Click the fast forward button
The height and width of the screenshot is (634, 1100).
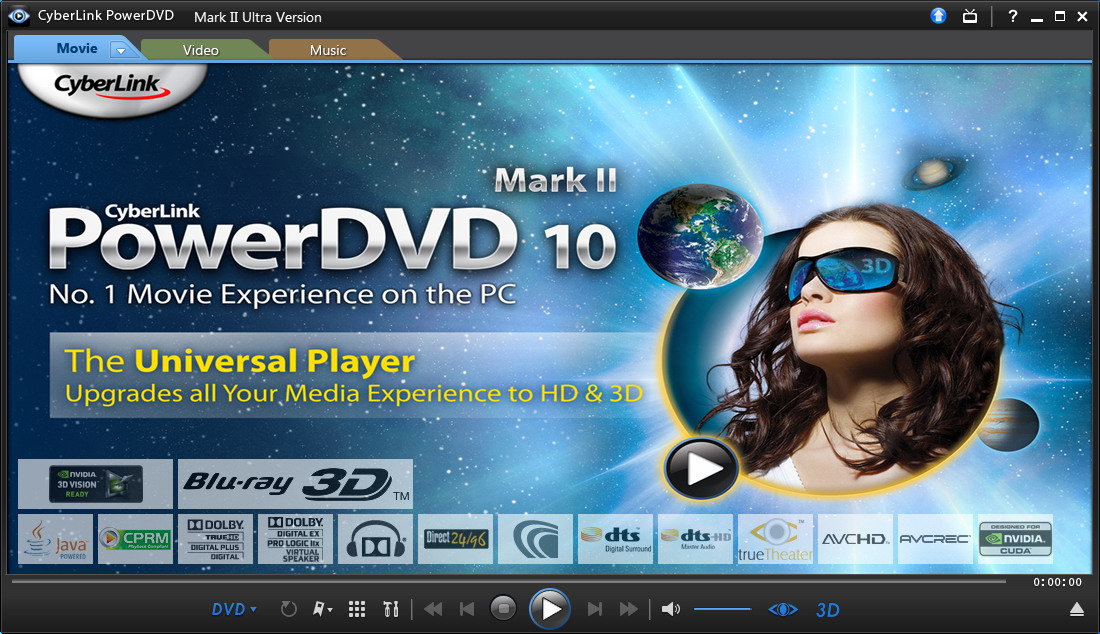tap(629, 609)
